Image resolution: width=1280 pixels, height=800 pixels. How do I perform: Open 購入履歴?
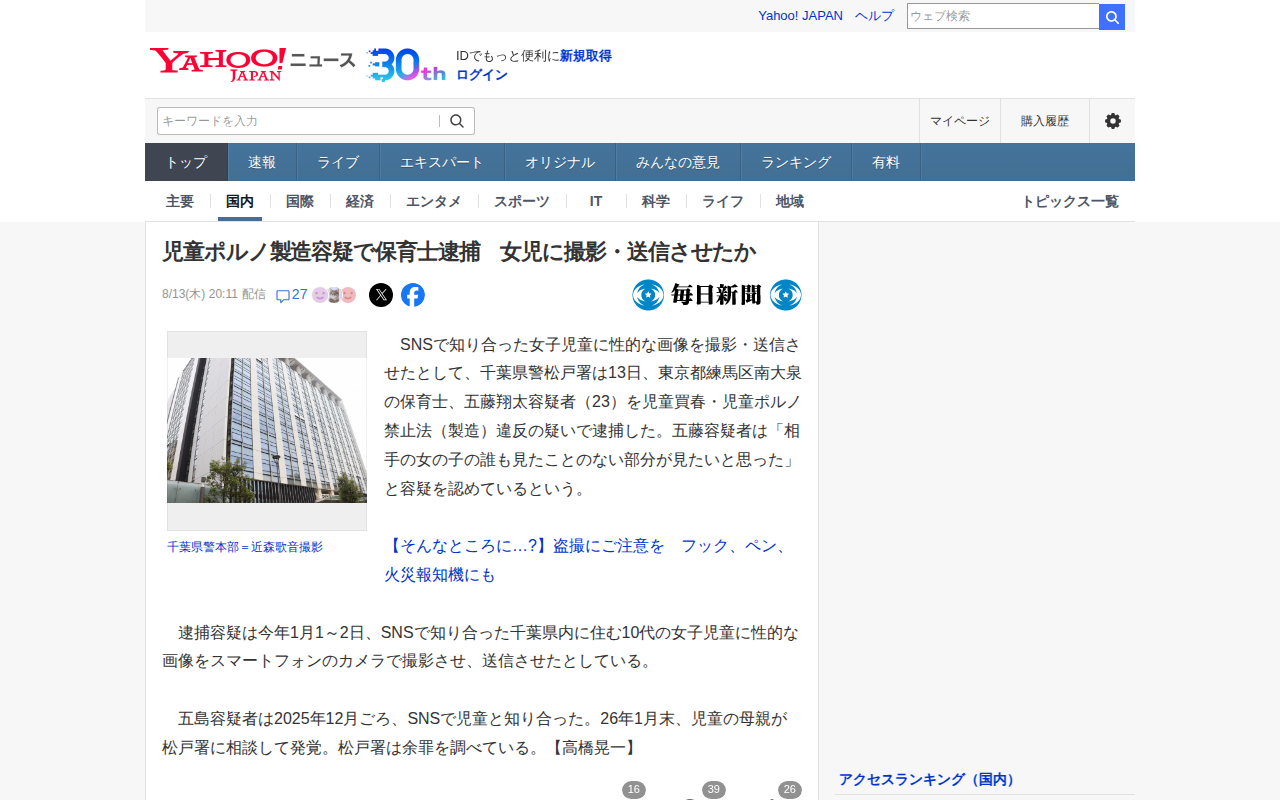[x=1045, y=121]
